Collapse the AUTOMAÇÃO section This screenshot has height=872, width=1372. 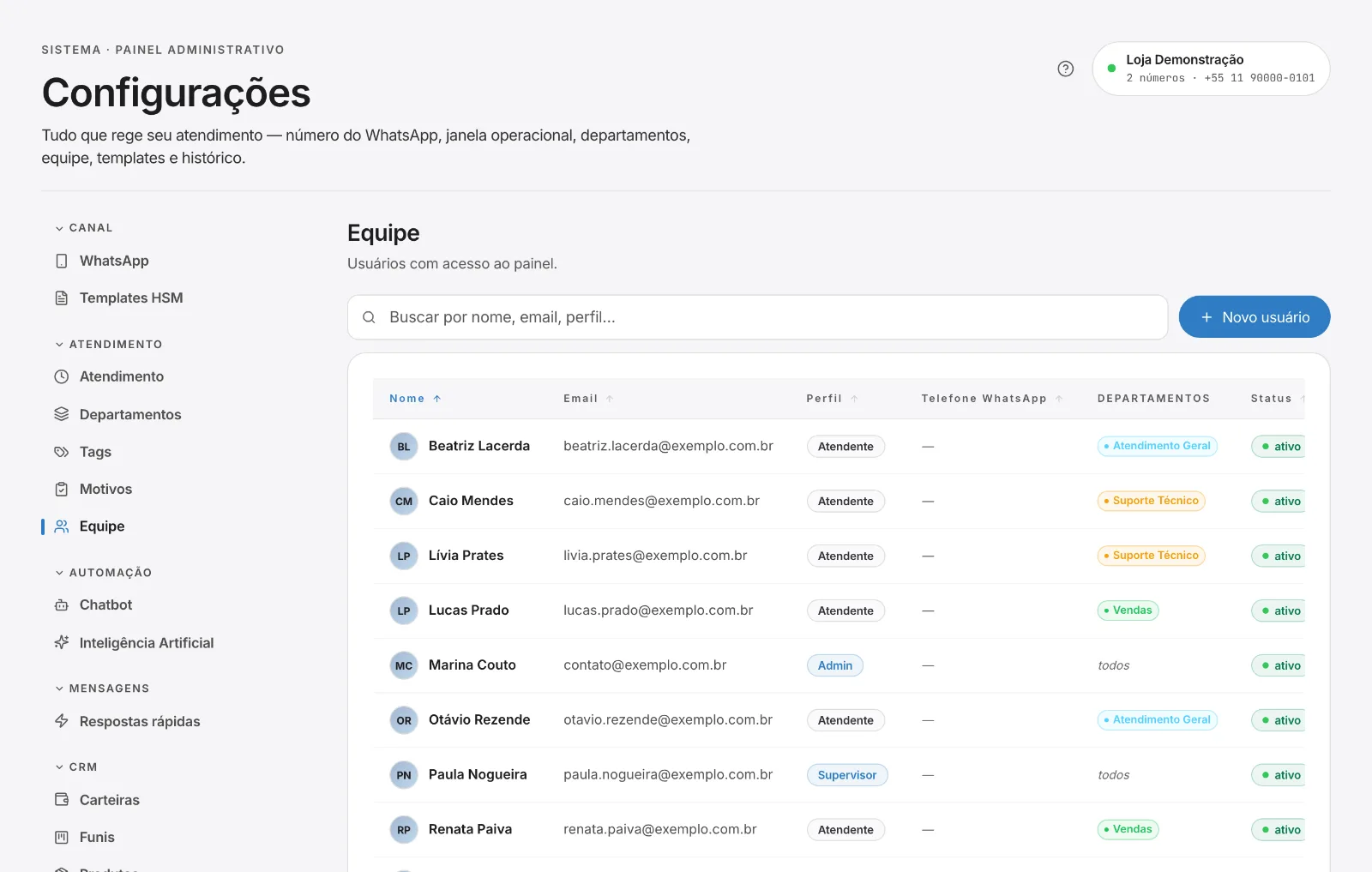103,573
